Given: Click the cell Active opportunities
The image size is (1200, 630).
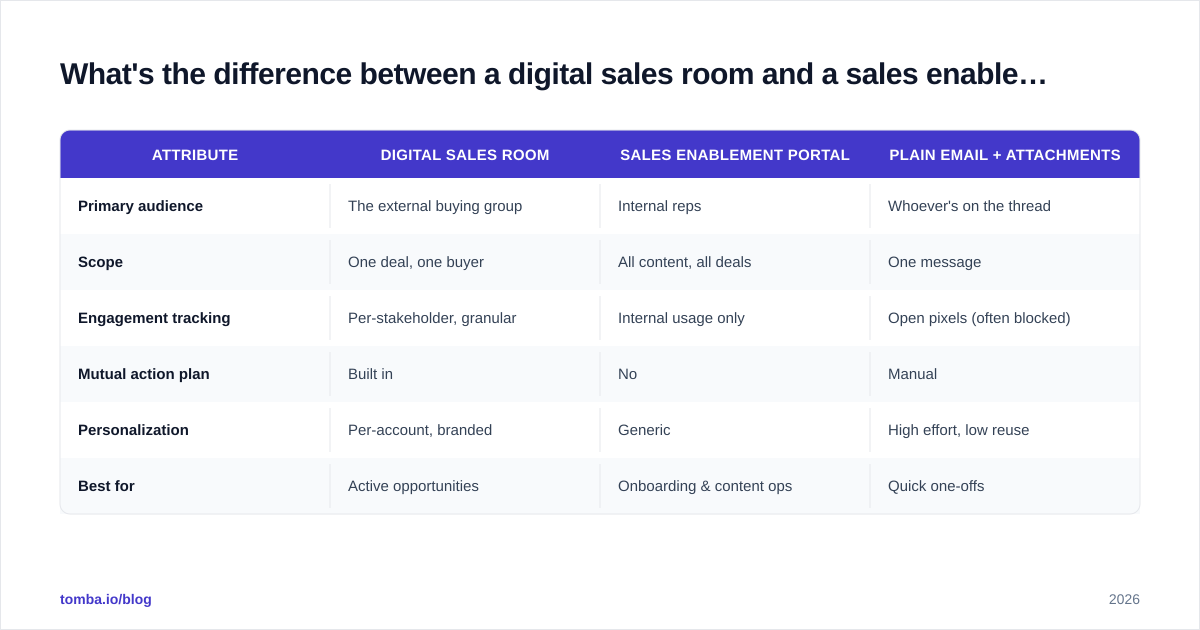Looking at the screenshot, I should coord(413,486).
